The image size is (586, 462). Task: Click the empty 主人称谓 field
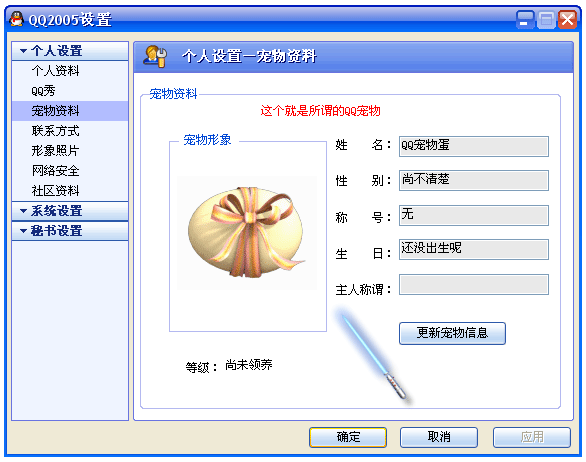point(474,285)
